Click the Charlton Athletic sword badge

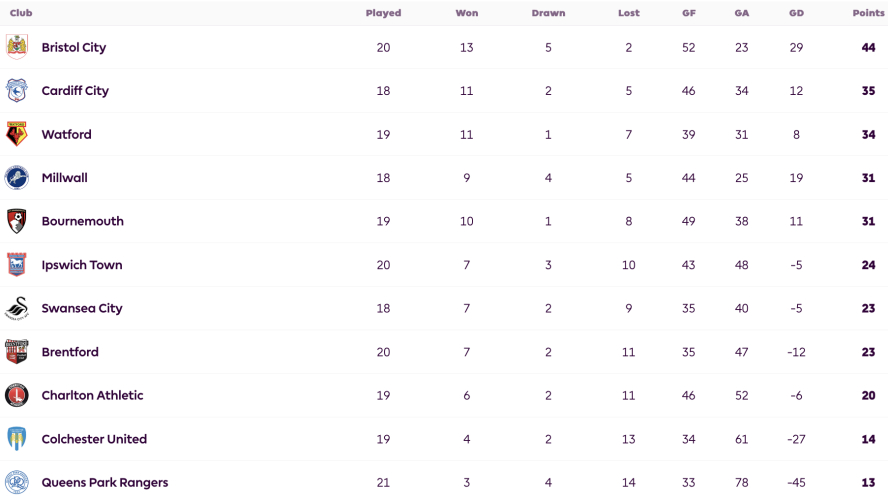click(17, 395)
